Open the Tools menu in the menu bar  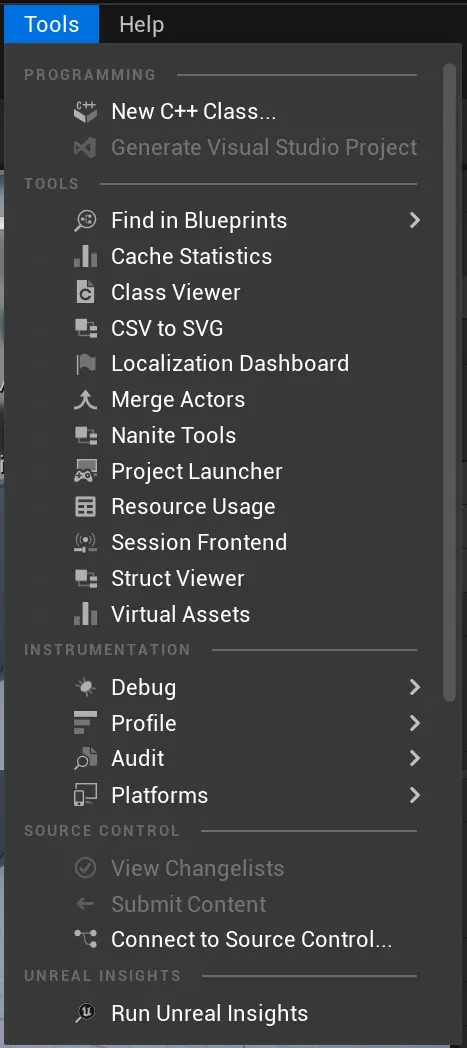51,25
